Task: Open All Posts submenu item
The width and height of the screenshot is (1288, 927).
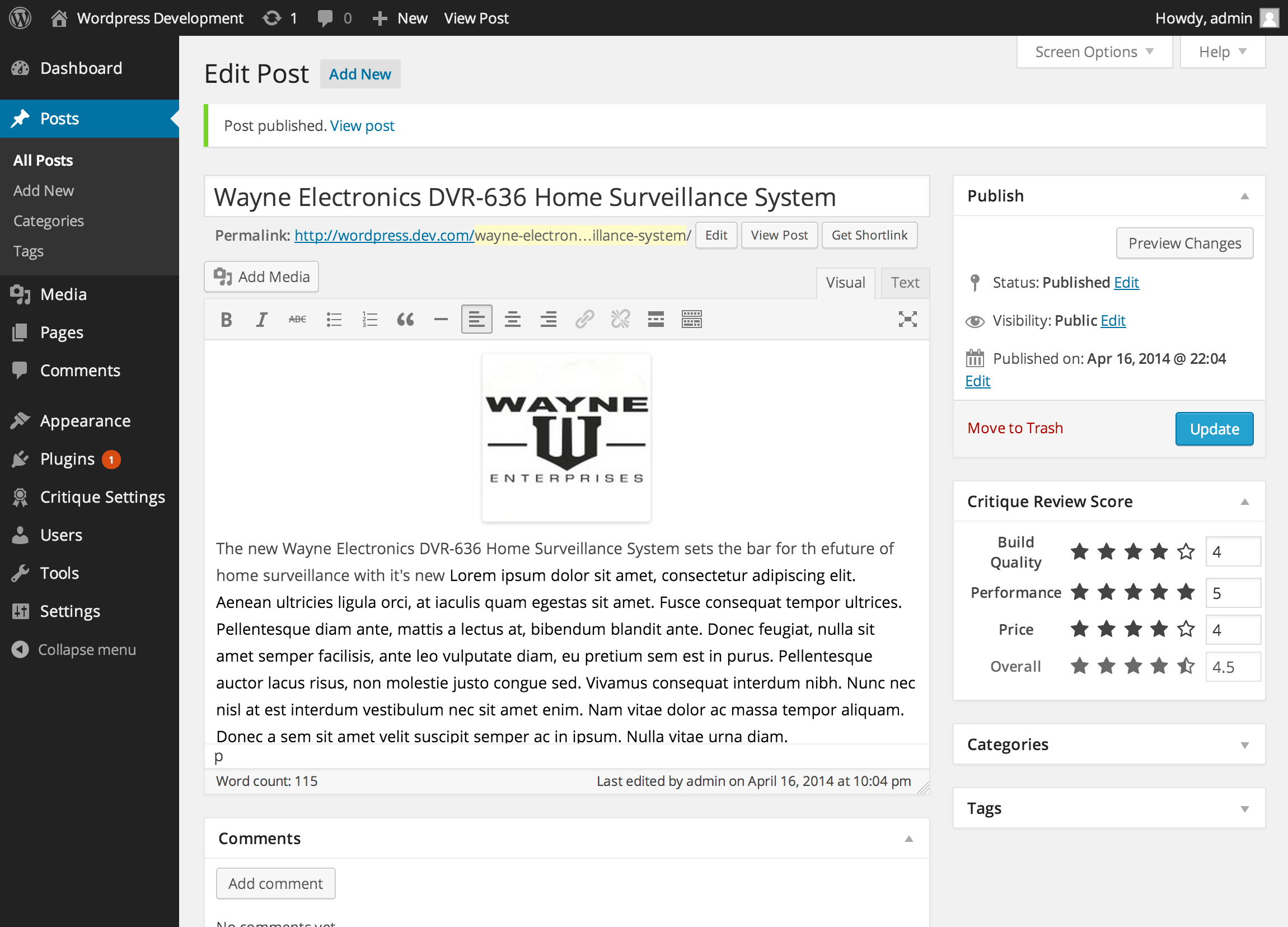Action: point(43,161)
